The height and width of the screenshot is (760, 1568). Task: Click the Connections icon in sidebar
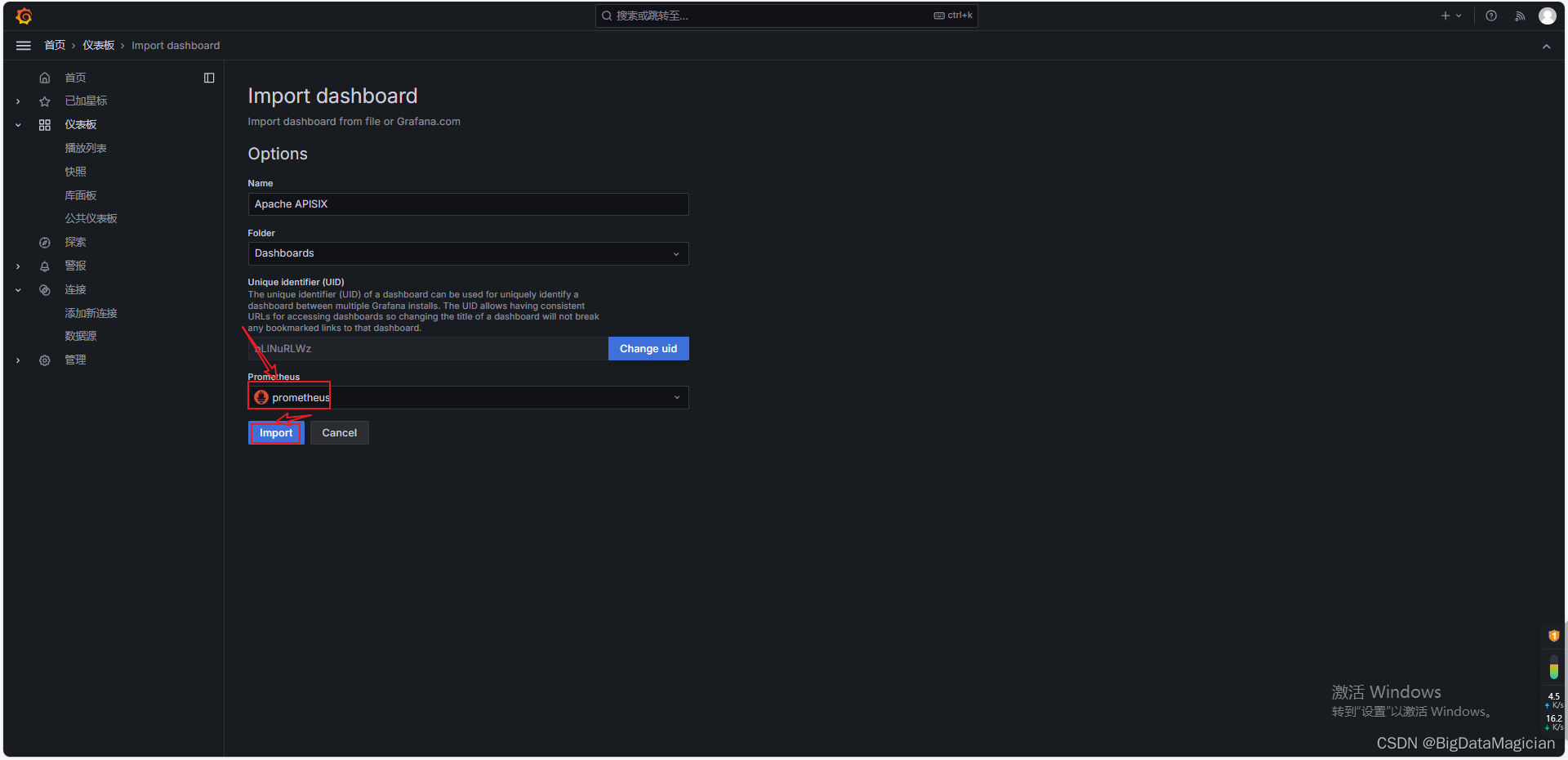point(45,290)
